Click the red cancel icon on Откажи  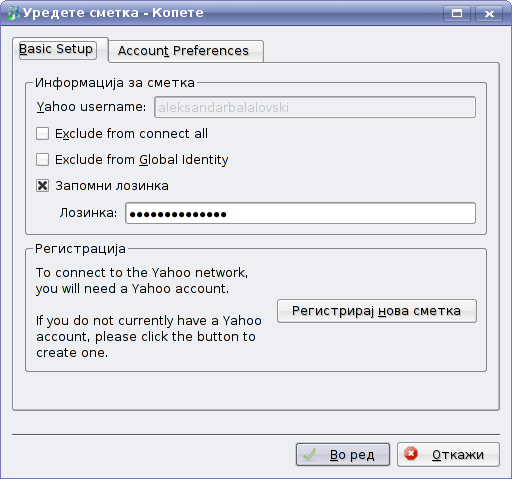coord(411,454)
